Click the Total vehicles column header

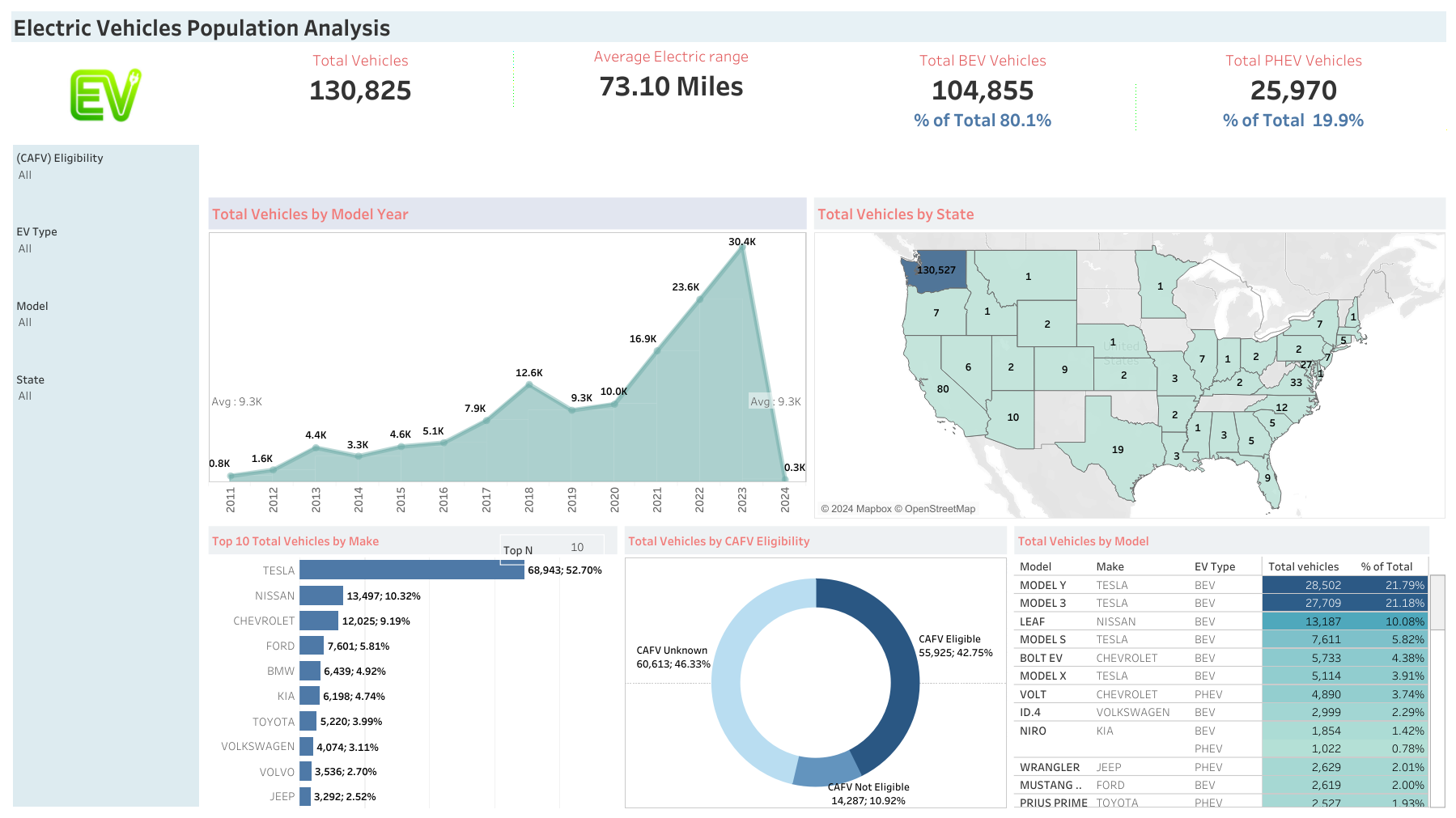click(x=1303, y=566)
